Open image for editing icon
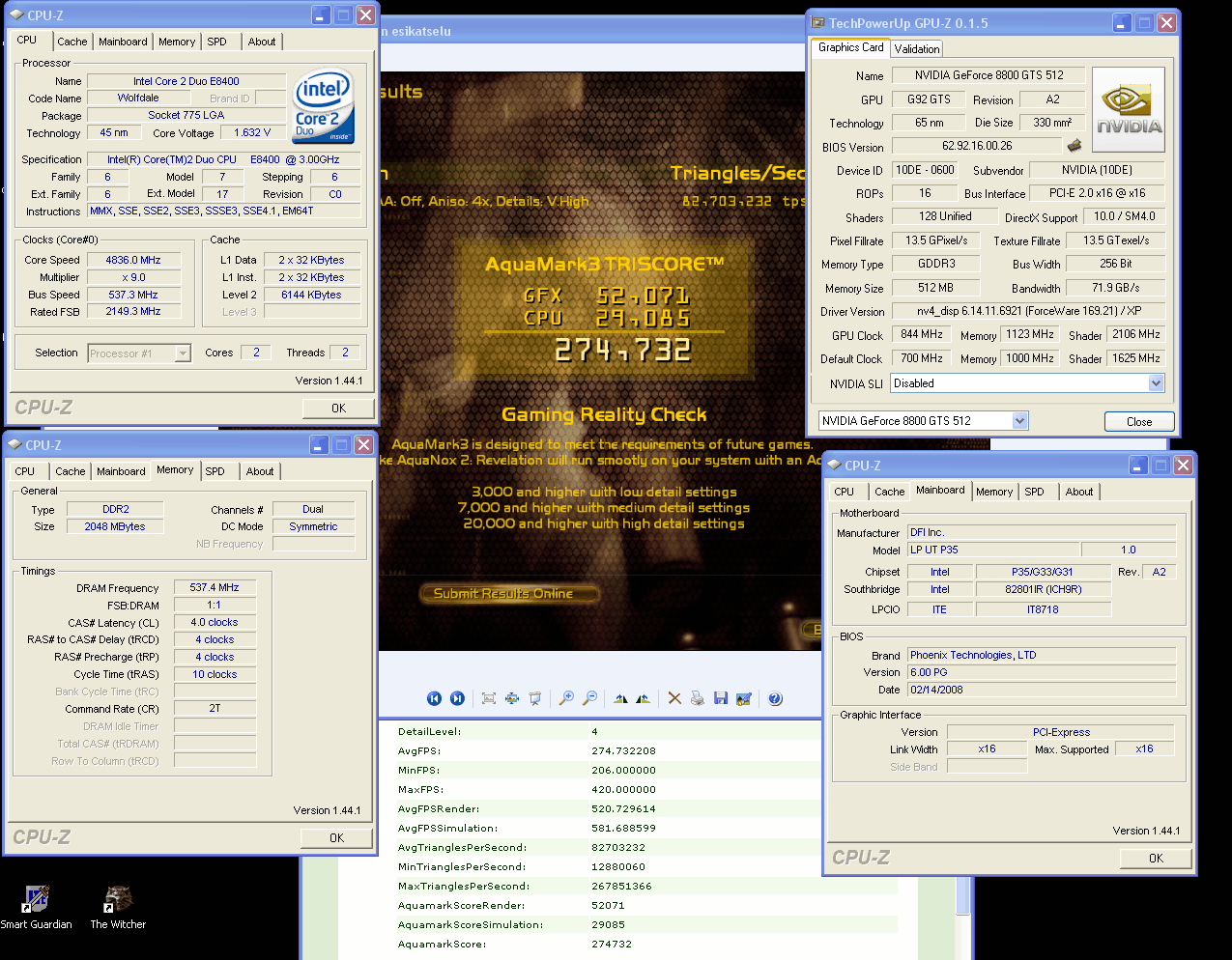Screen dimensions: 1232x960 pyautogui.click(x=744, y=698)
